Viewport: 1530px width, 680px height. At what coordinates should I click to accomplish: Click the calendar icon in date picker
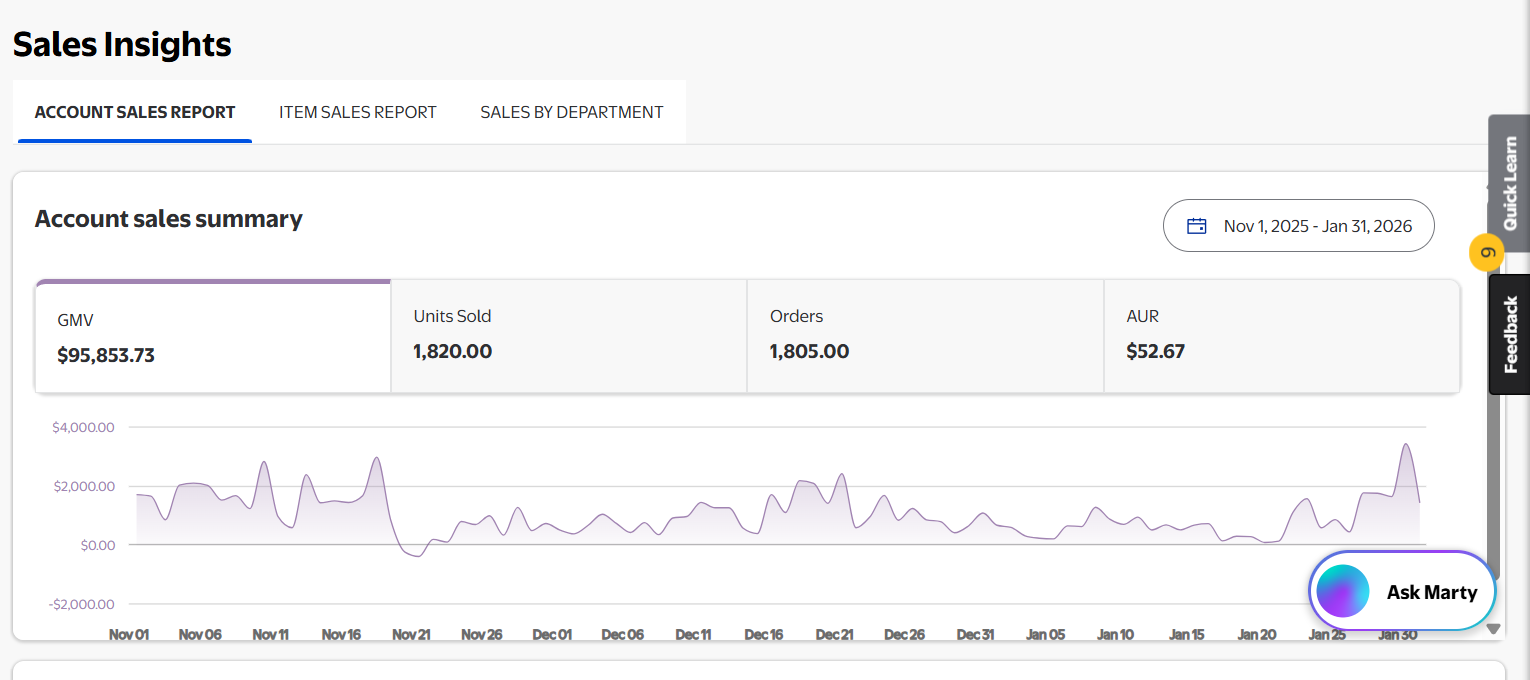point(1196,226)
